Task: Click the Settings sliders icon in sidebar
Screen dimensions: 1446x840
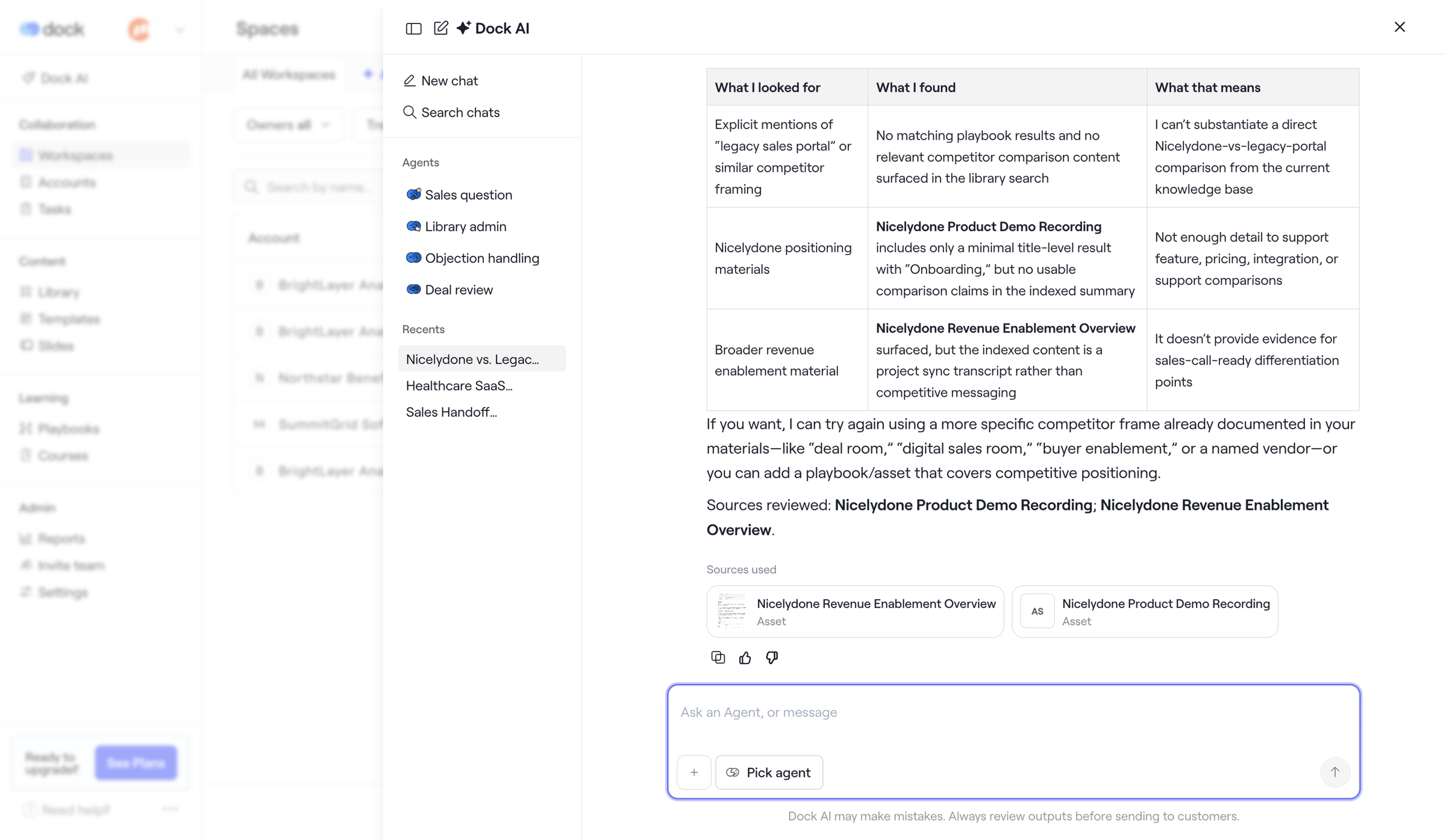Action: (26, 593)
